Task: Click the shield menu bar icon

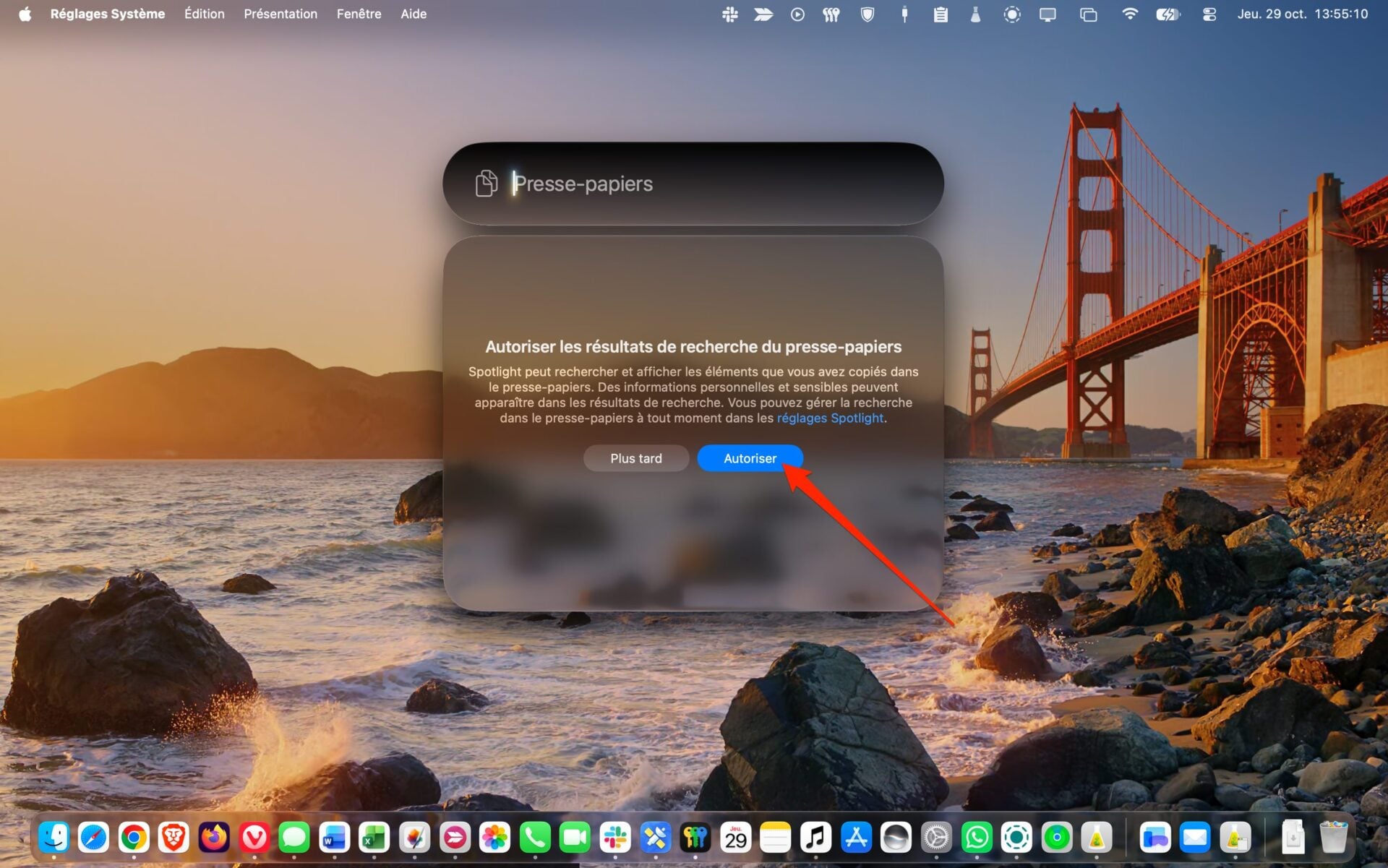Action: 867,14
